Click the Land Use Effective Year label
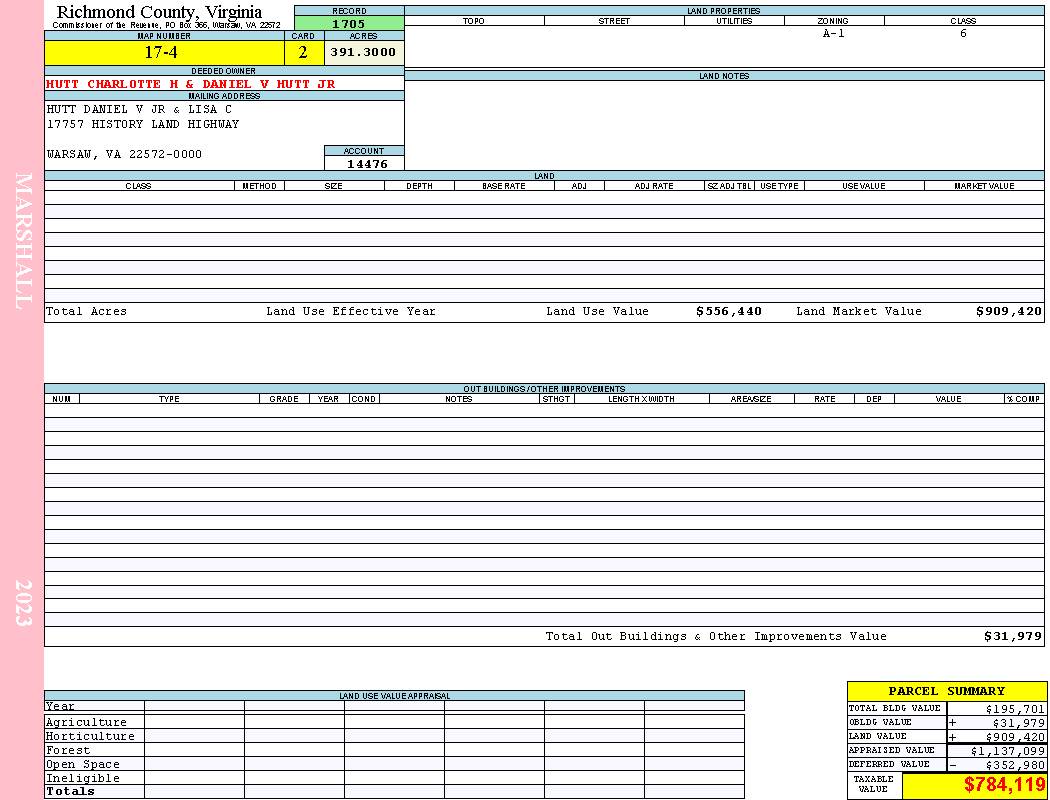Image resolution: width=1050 pixels, height=800 pixels. 350,311
